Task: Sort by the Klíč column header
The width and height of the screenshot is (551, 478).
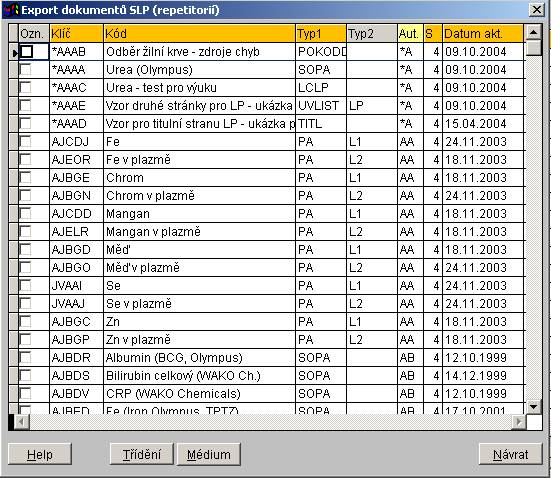Action: pyautogui.click(x=77, y=34)
